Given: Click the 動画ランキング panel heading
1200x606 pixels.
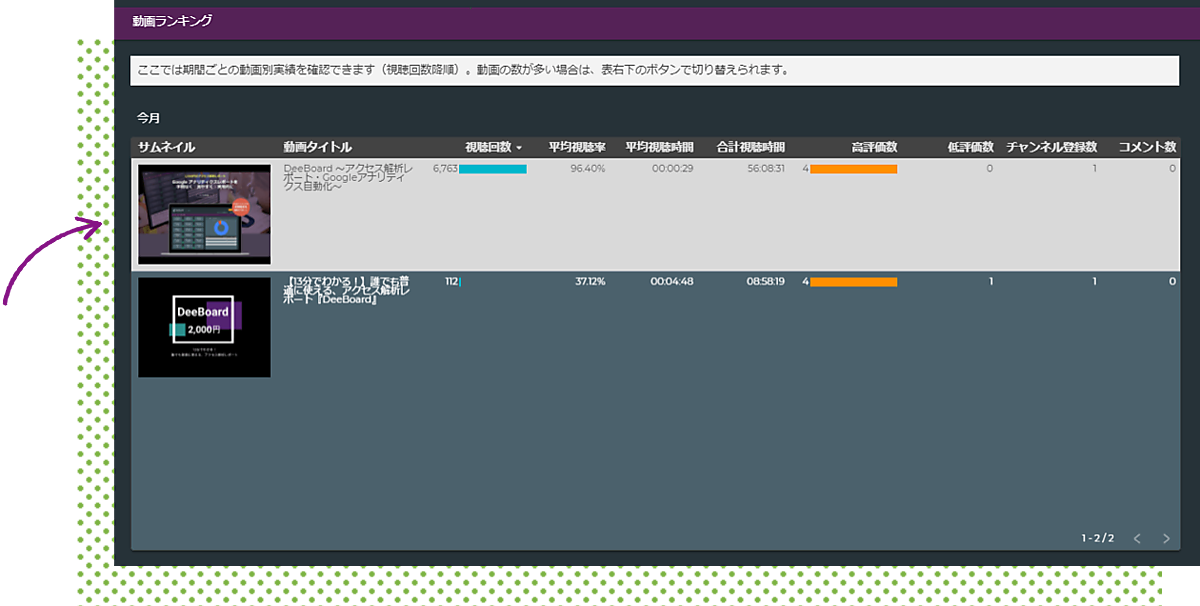Looking at the screenshot, I should click(x=172, y=20).
